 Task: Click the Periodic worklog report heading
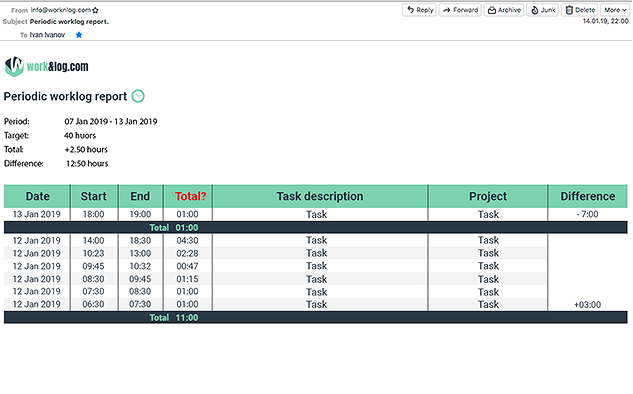click(65, 96)
